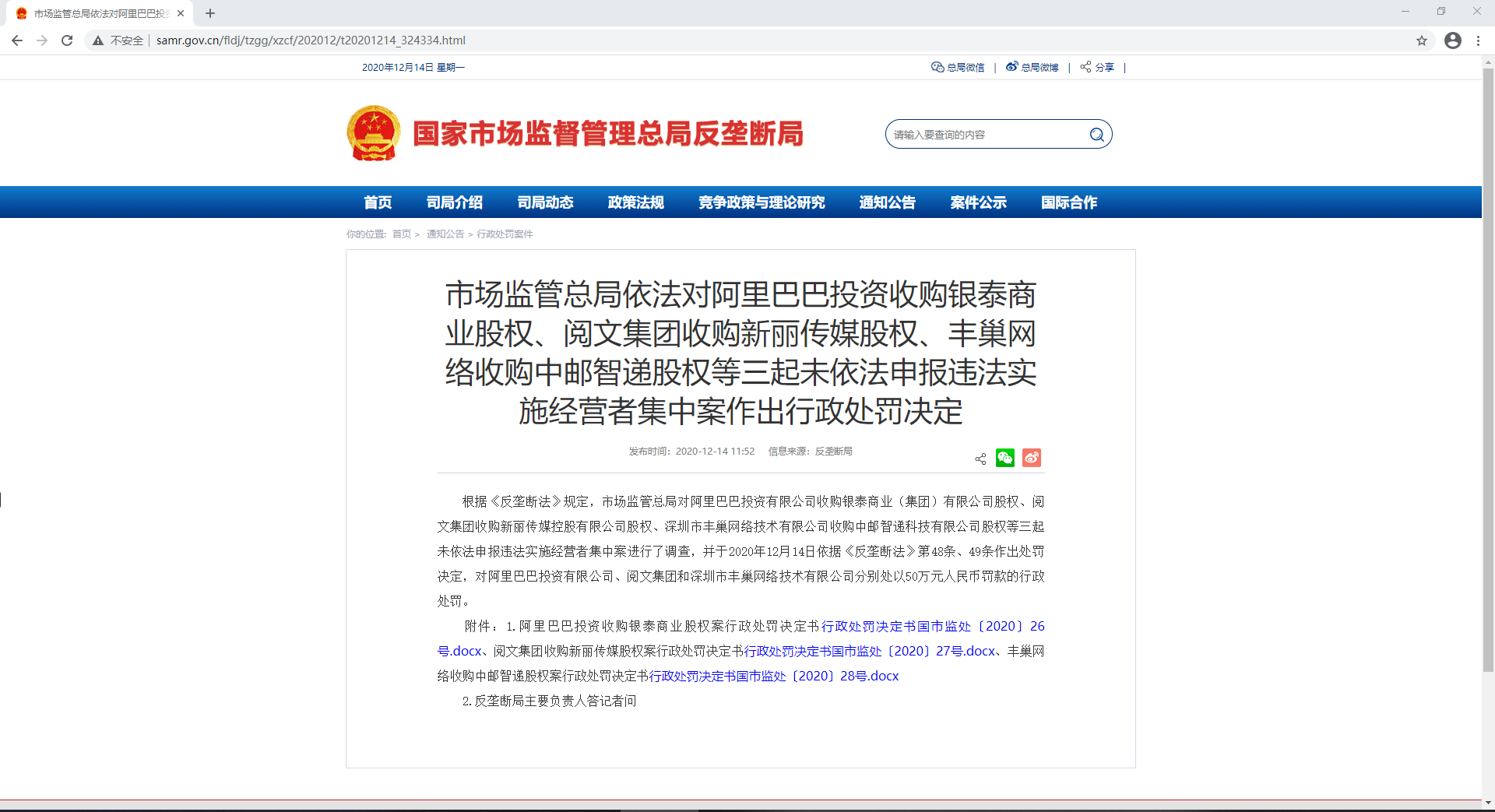The height and width of the screenshot is (812, 1495).
Task: Open the Chrome profile avatar
Action: tap(1453, 40)
